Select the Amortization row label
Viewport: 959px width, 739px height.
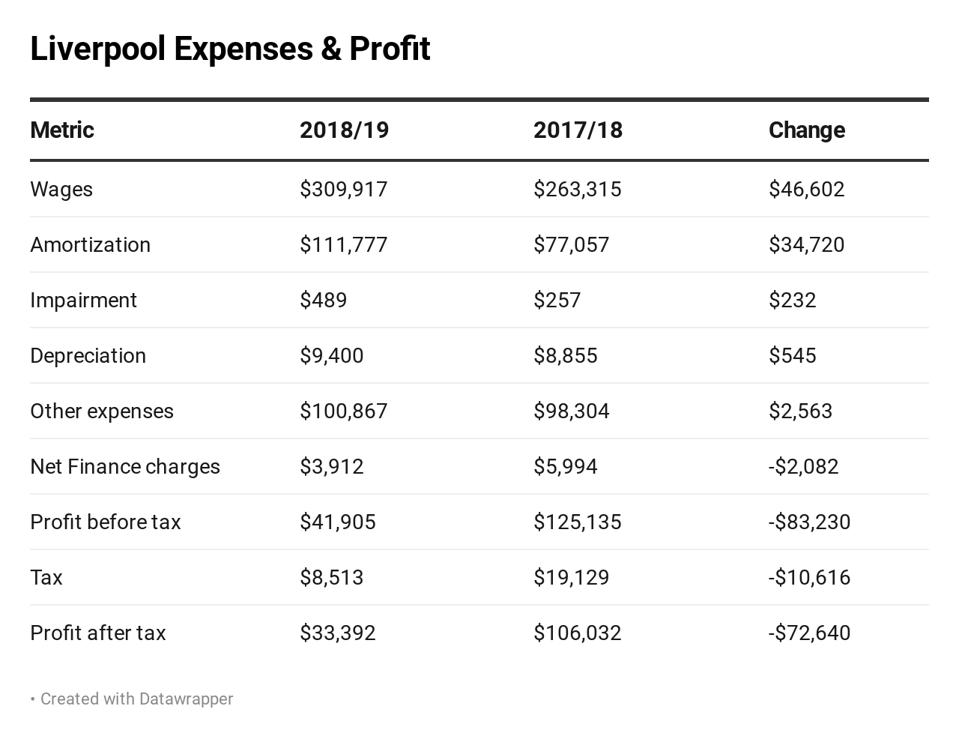(90, 245)
